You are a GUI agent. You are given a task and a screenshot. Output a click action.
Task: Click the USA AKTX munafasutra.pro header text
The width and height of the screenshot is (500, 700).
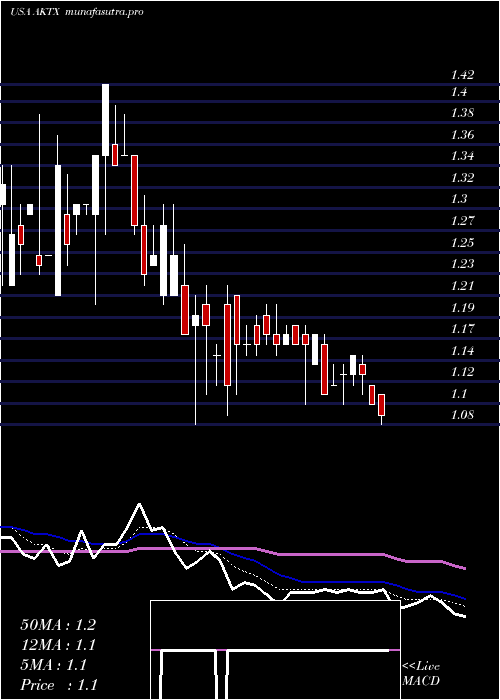tap(77, 12)
